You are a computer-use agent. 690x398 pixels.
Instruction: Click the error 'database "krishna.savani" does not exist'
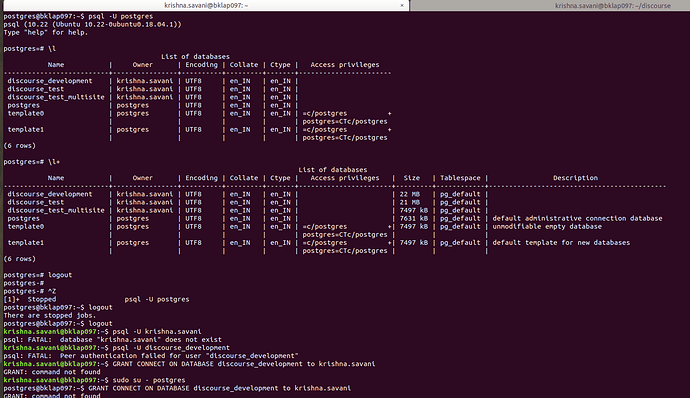point(113,339)
